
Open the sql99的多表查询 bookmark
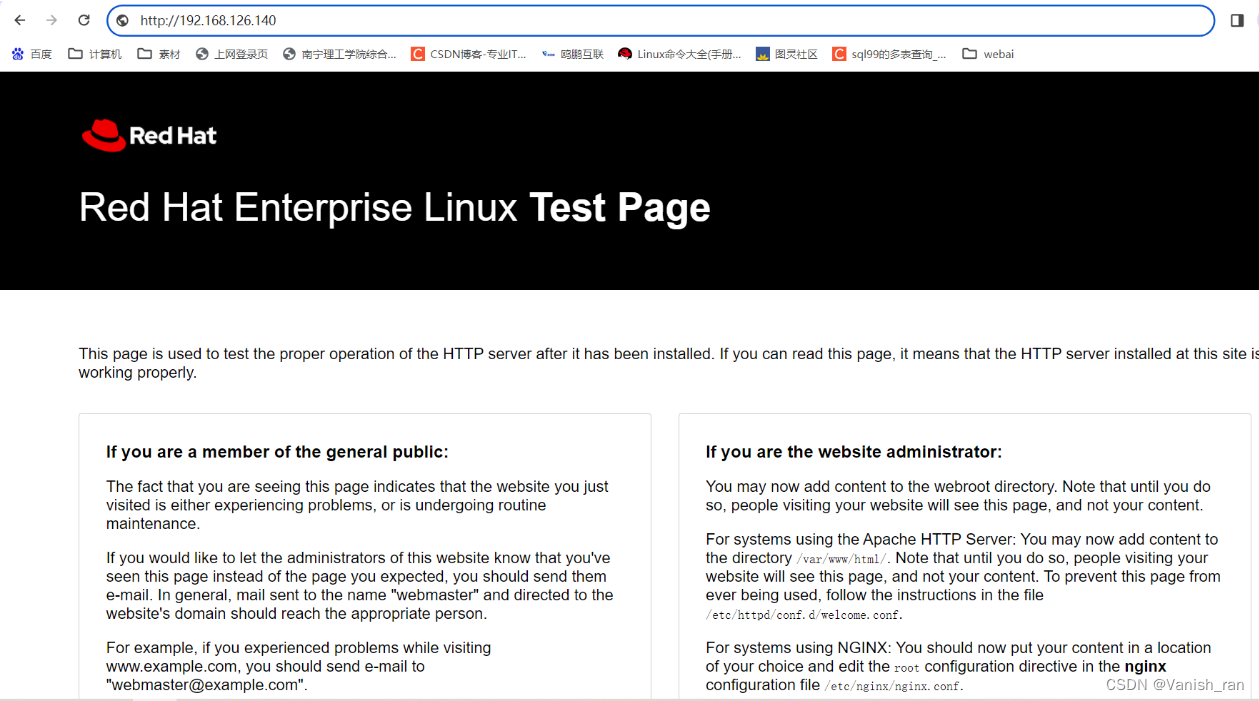coord(890,54)
